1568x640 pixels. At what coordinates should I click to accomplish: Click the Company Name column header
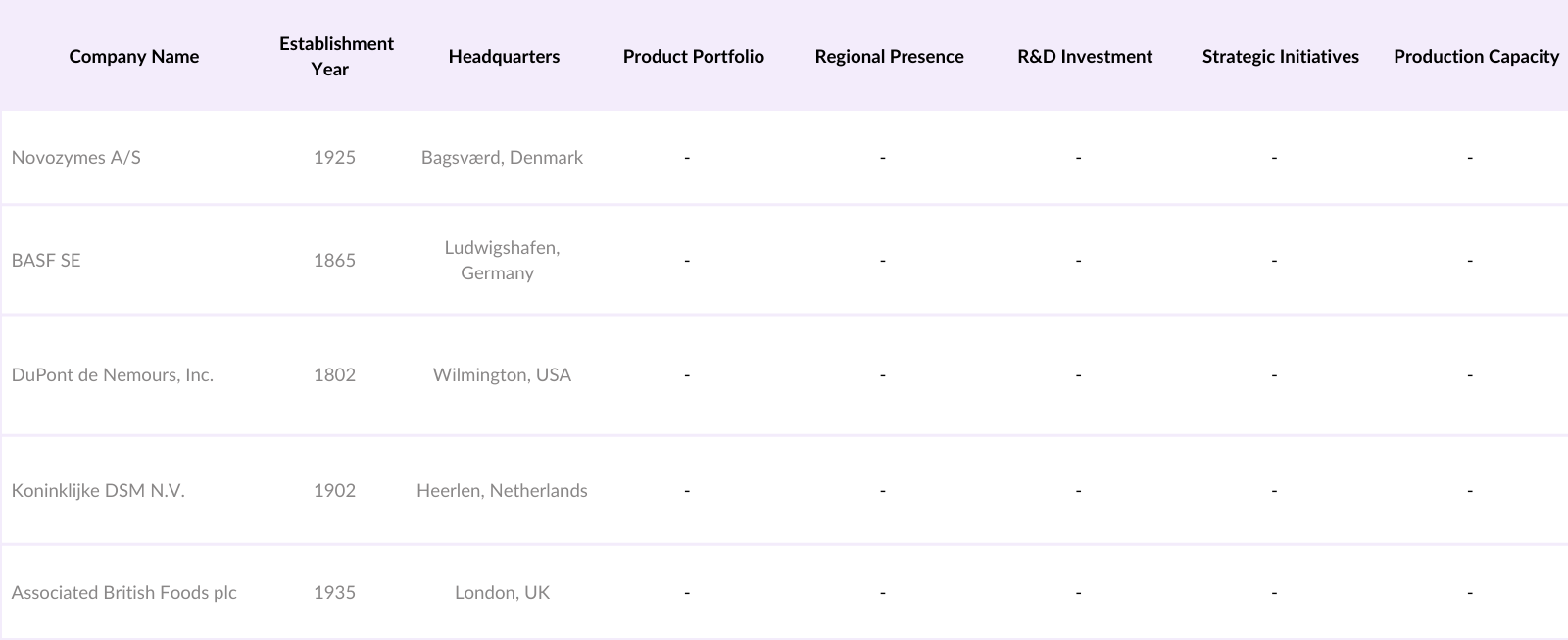click(x=134, y=57)
